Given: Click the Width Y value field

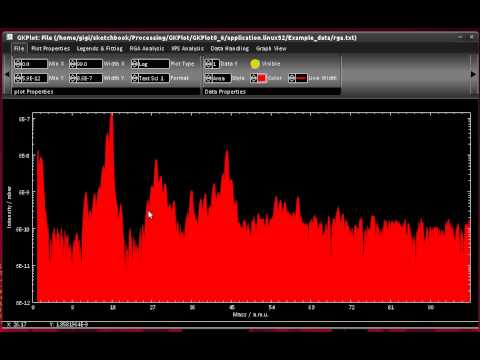Looking at the screenshot, I should [89, 78].
